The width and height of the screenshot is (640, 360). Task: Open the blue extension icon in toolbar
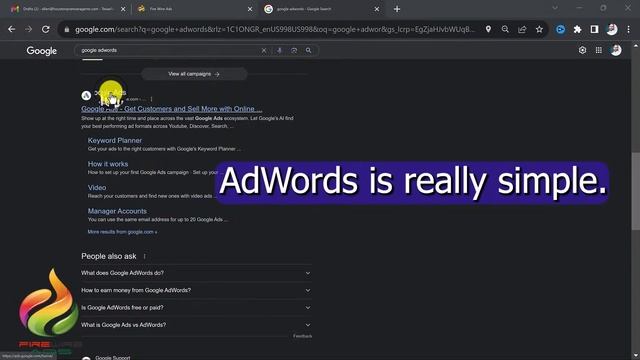[x=560, y=29]
